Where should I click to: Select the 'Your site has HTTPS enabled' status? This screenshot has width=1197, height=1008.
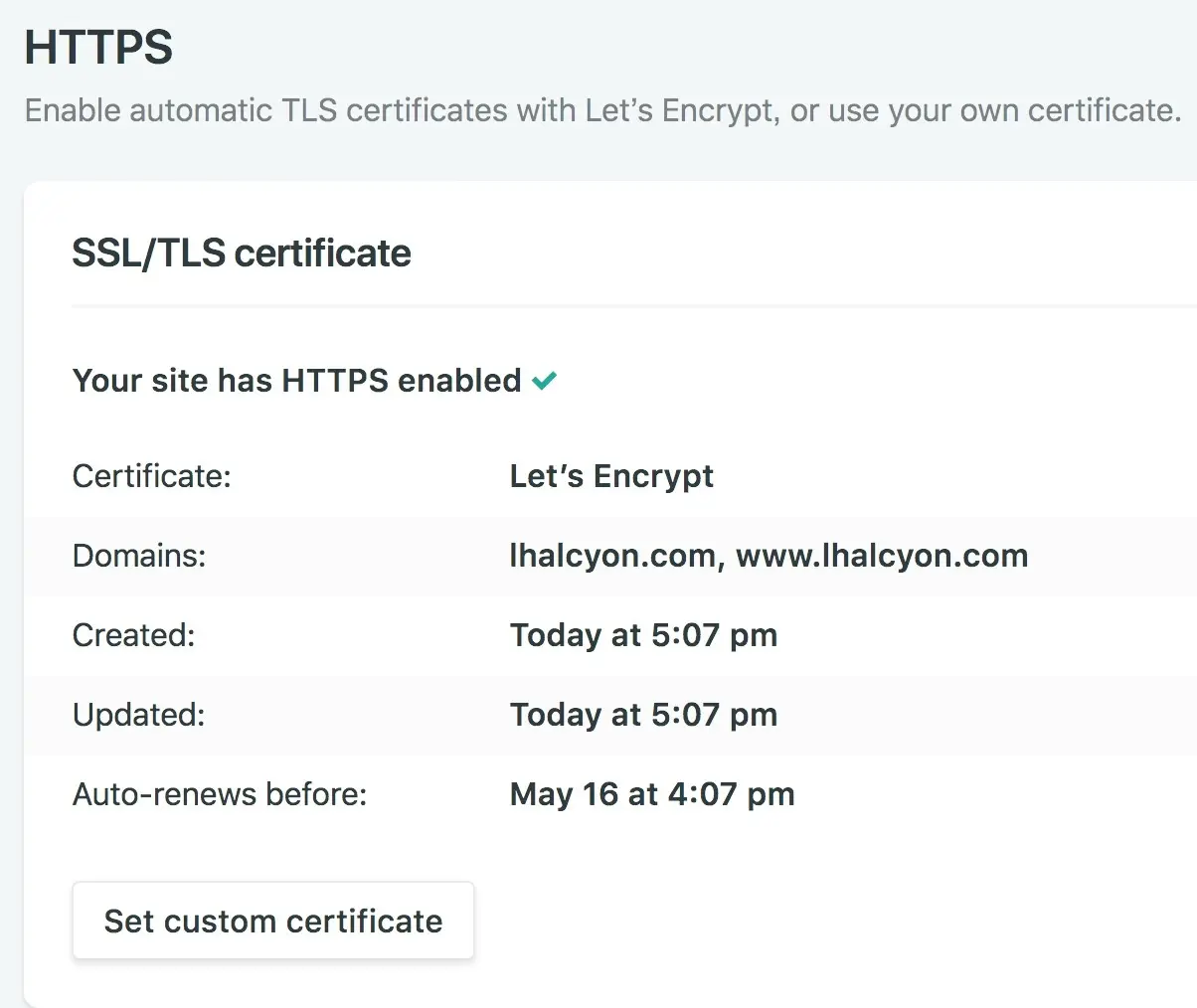point(296,380)
